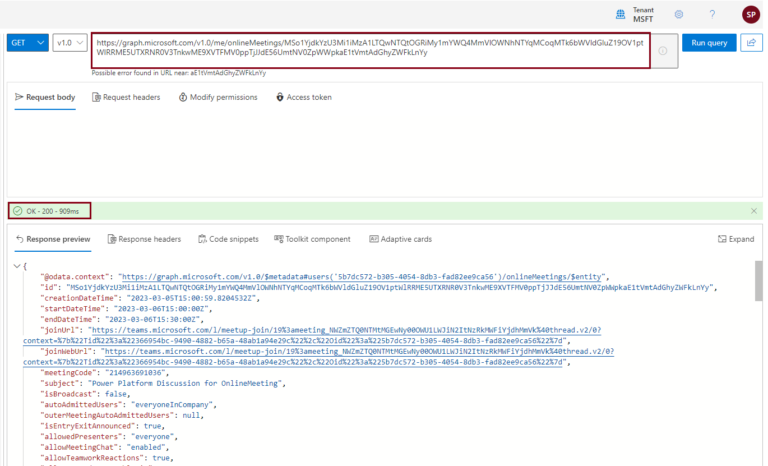Screen dimensions: 768x466
Task: Open the GET HTTP method dropdown
Action: click(27, 43)
